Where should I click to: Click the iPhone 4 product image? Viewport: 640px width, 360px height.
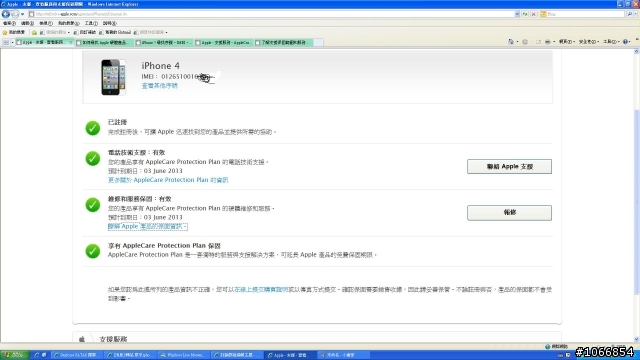(113, 77)
